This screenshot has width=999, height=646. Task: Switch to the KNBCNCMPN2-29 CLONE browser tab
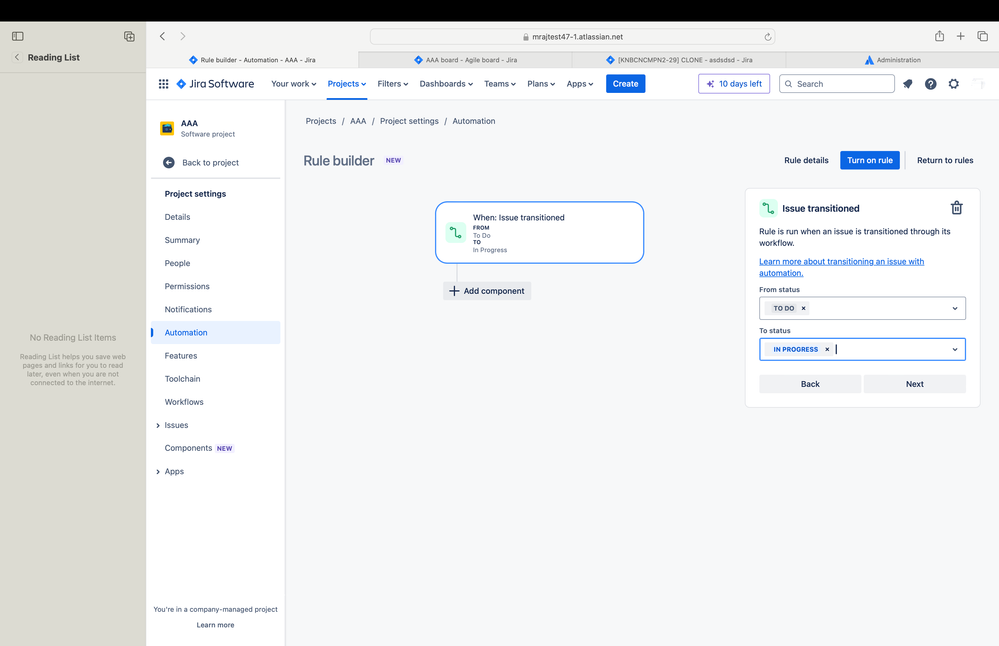point(679,60)
